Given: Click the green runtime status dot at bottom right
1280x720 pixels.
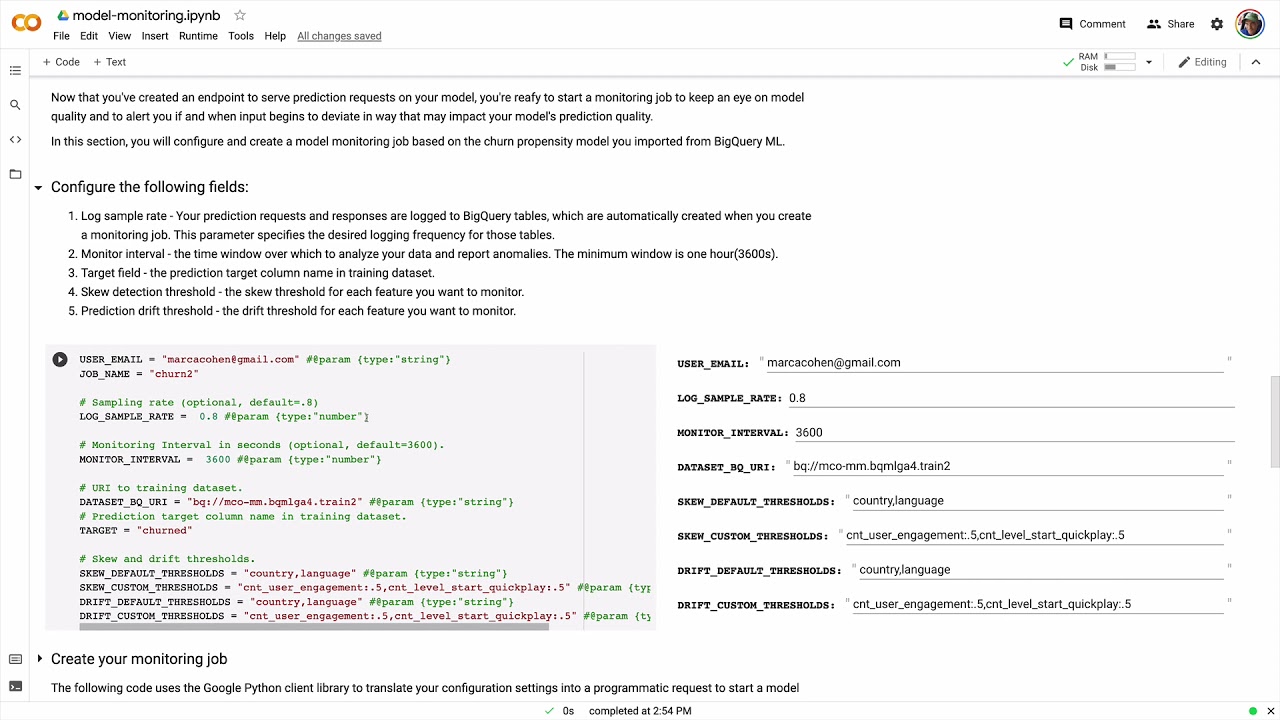Looking at the screenshot, I should click(x=1253, y=711).
